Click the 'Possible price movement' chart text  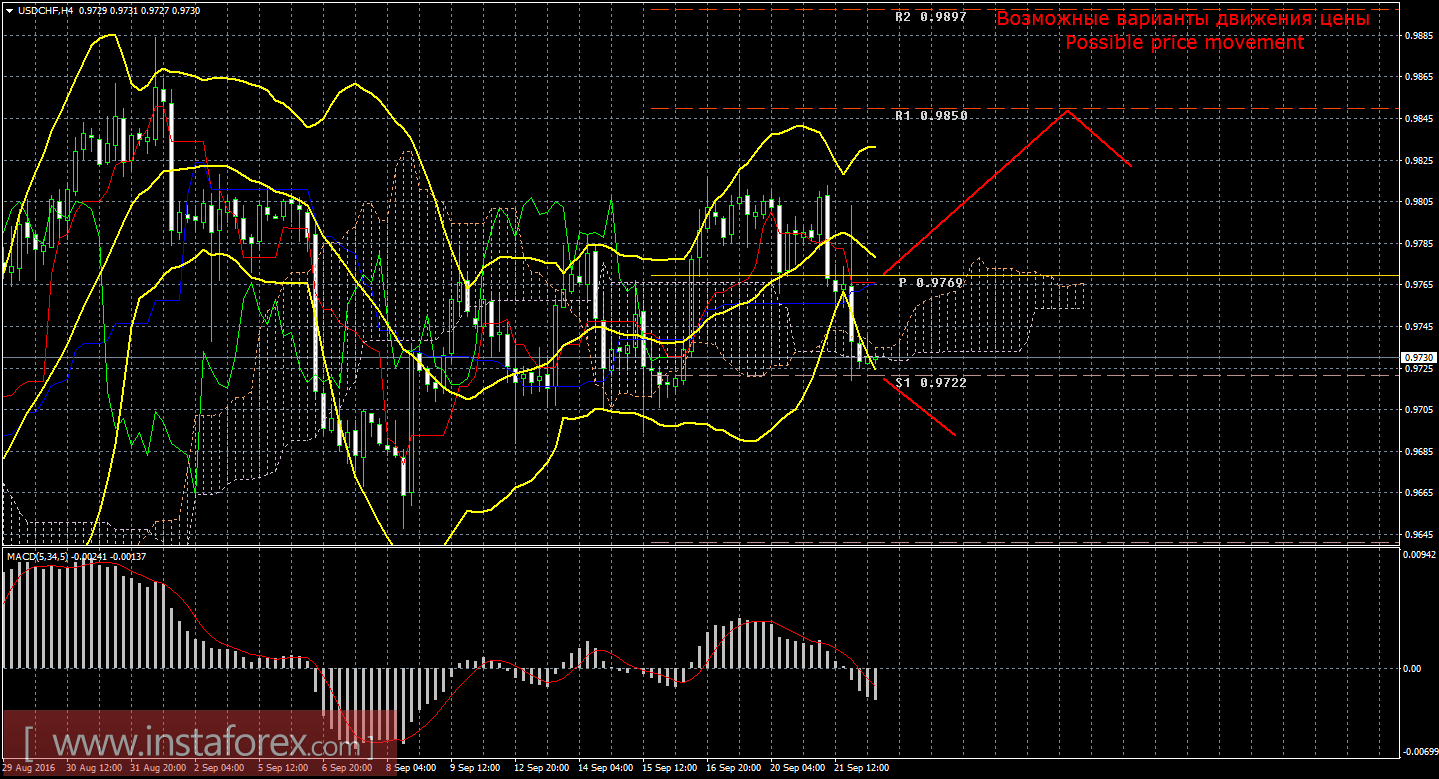tap(1184, 43)
